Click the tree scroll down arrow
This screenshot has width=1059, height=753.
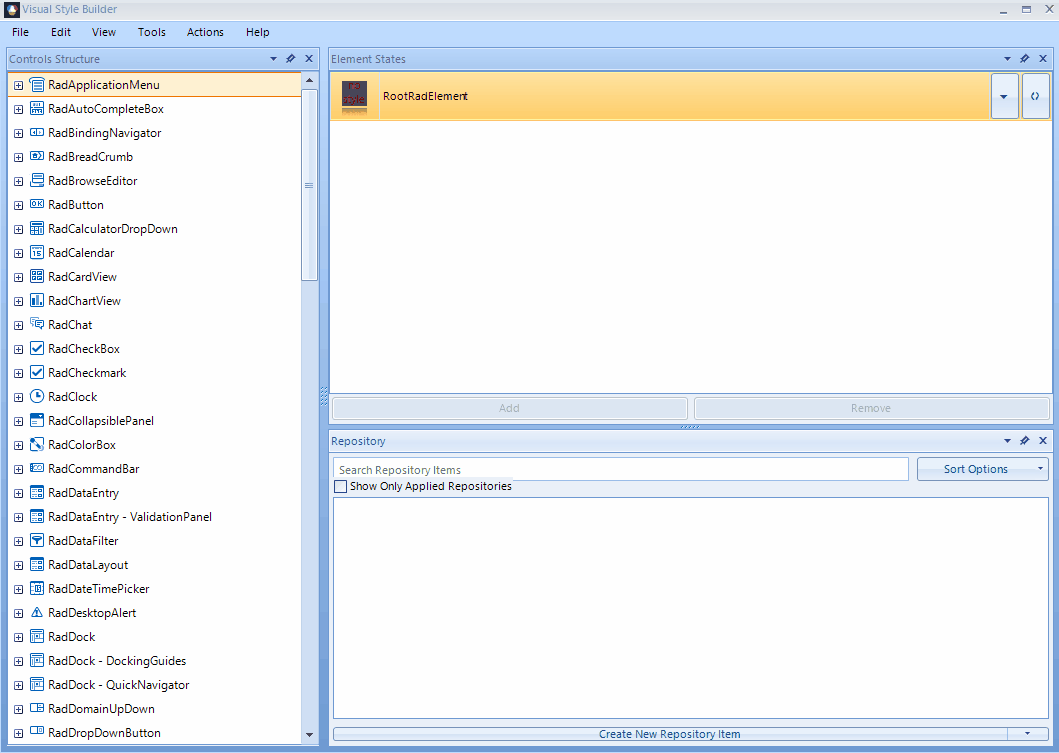(309, 735)
